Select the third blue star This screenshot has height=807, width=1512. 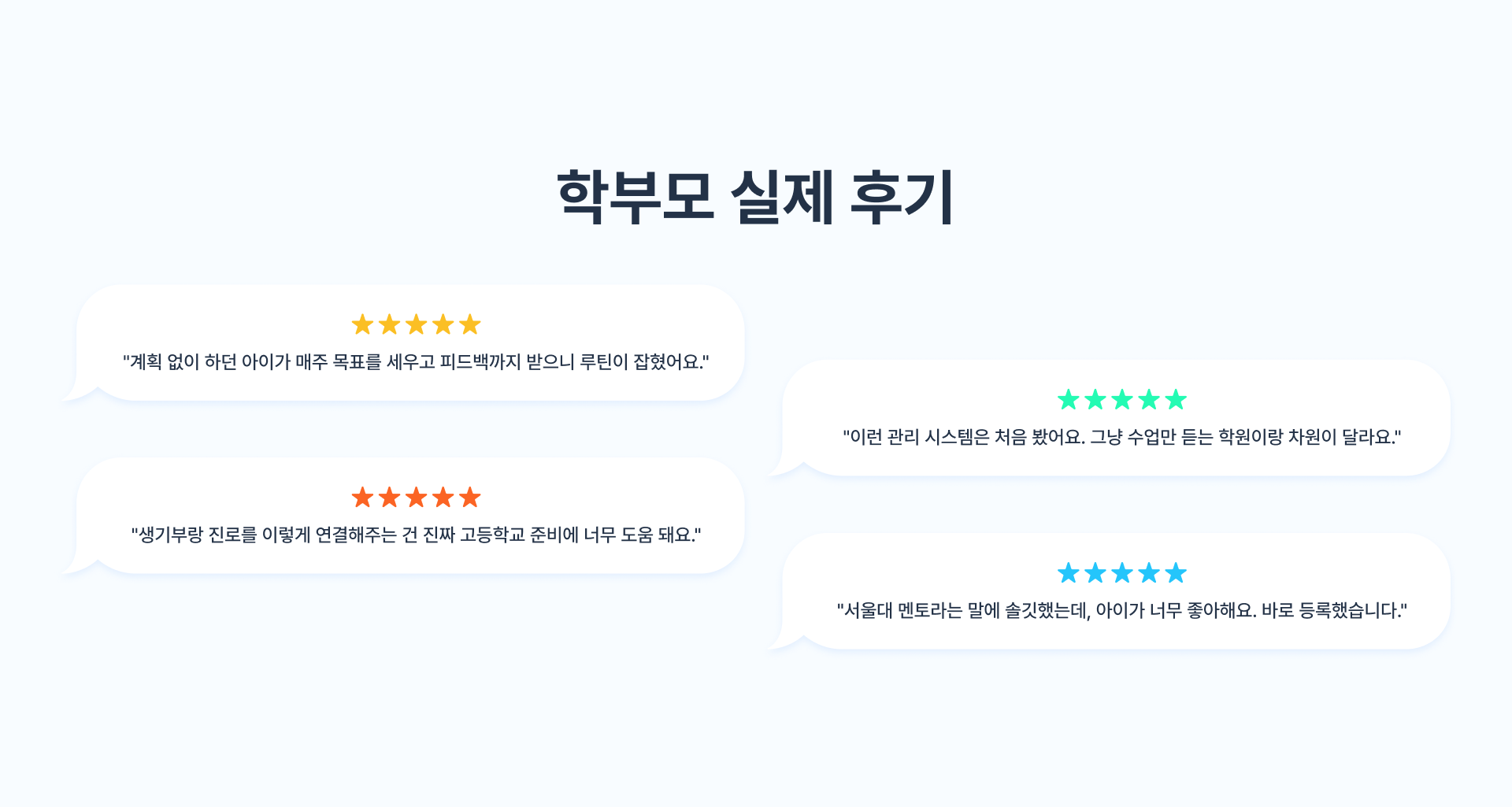[x=1122, y=573]
